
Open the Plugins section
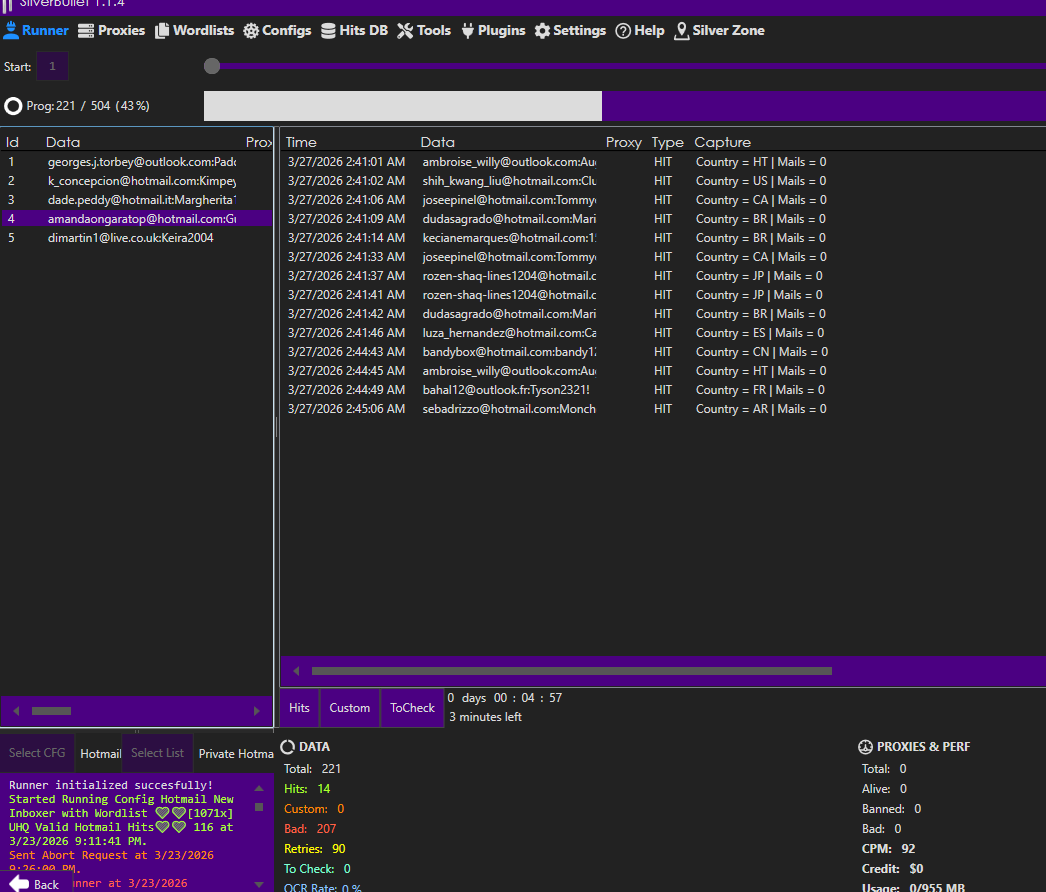(x=494, y=31)
